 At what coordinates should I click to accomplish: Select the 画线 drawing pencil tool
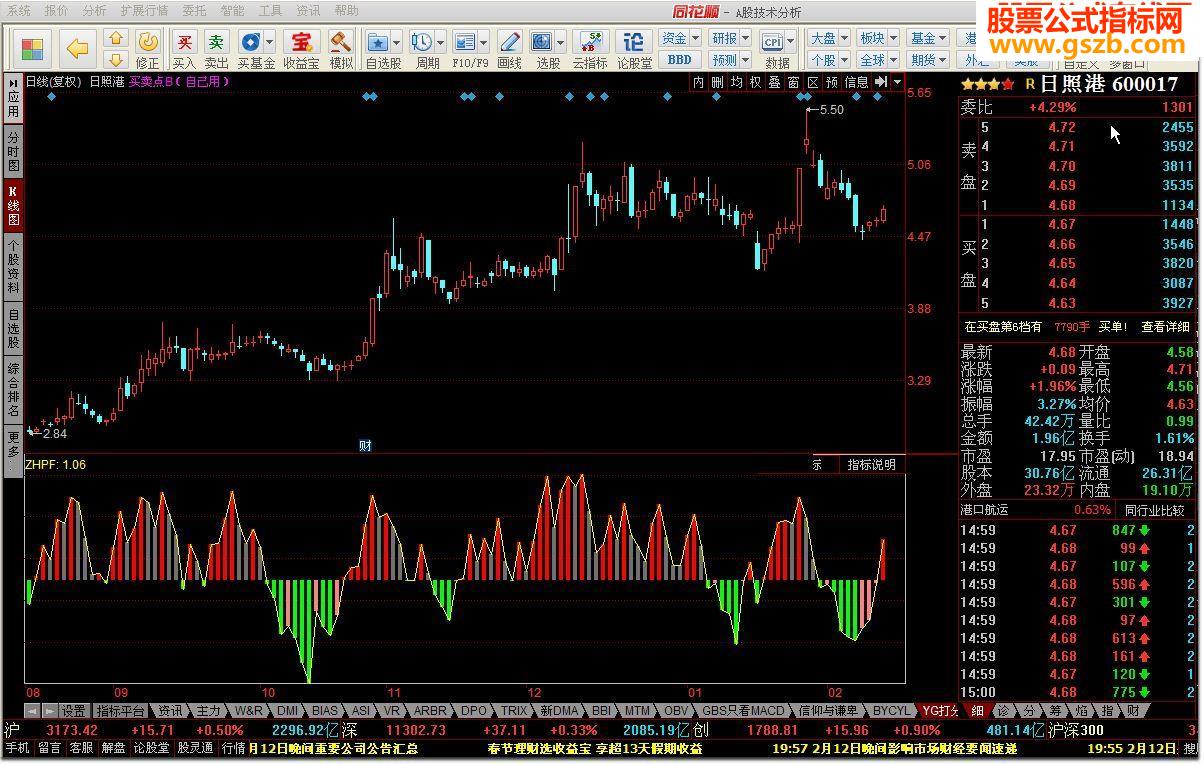pos(510,42)
